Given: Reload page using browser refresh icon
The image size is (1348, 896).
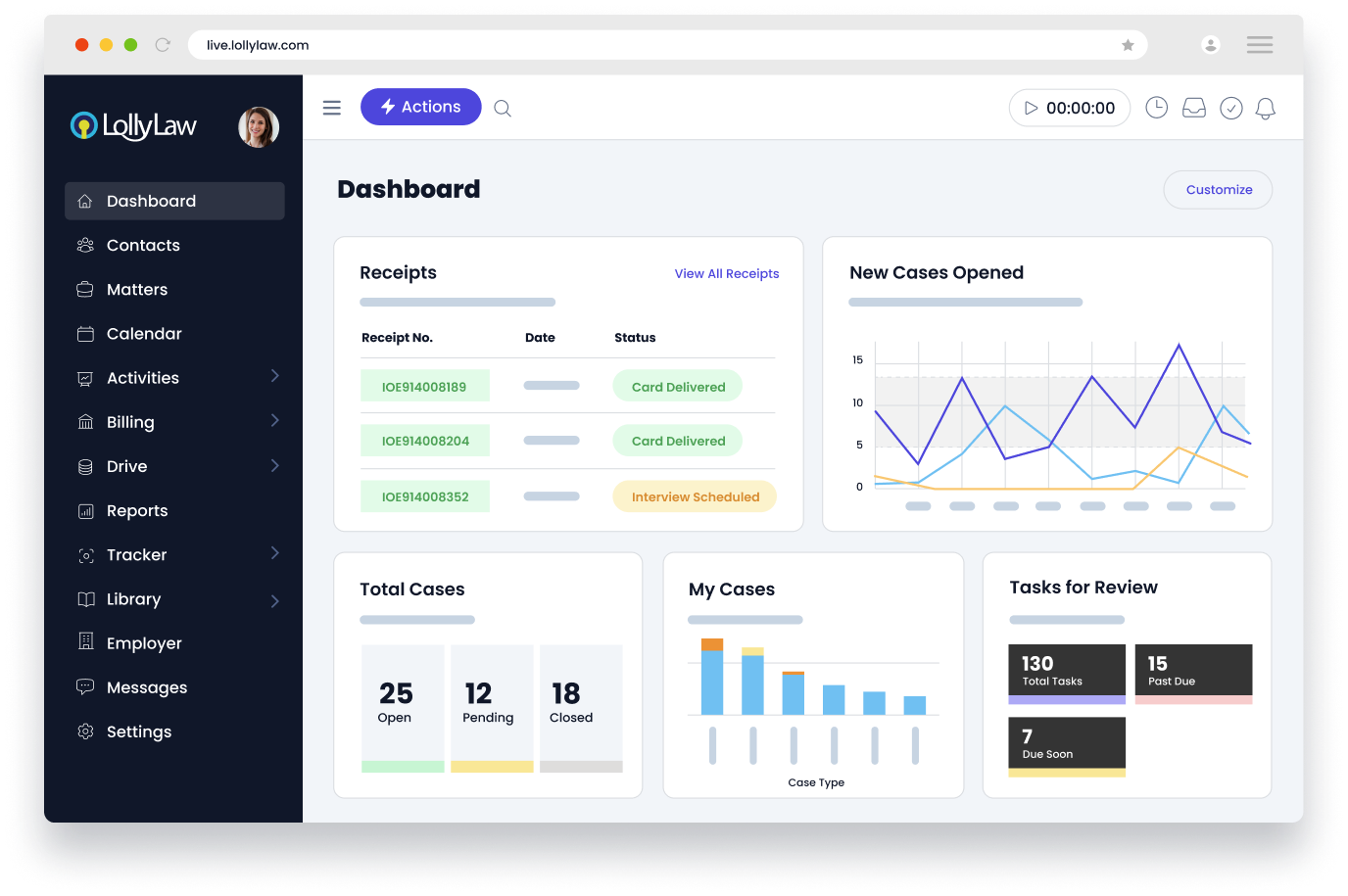Looking at the screenshot, I should (163, 45).
